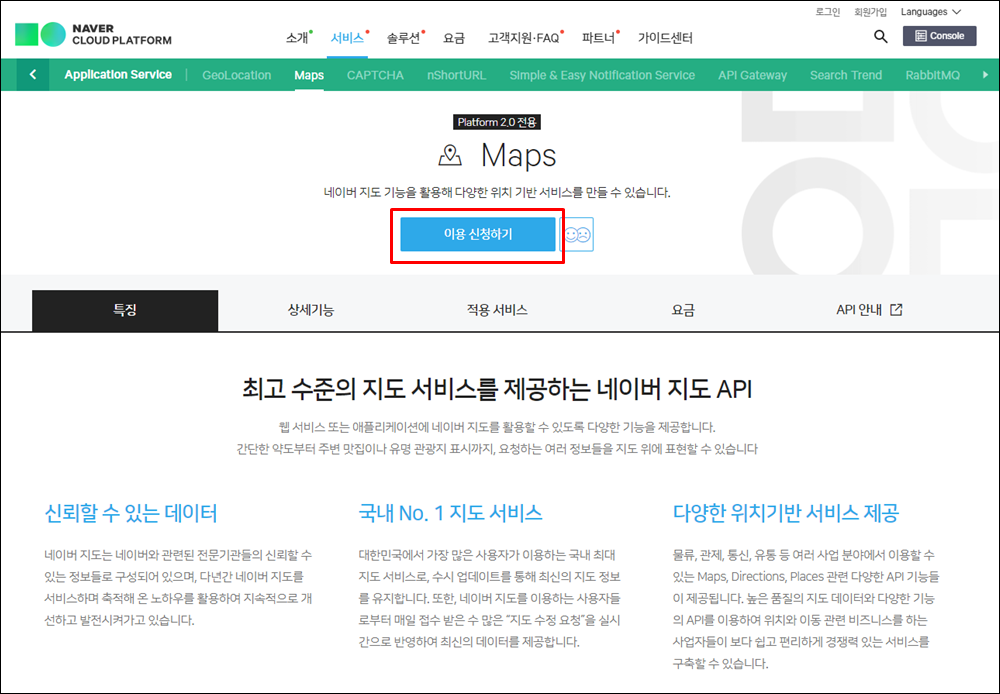Select Simple & Easy Notification Service

[602, 75]
